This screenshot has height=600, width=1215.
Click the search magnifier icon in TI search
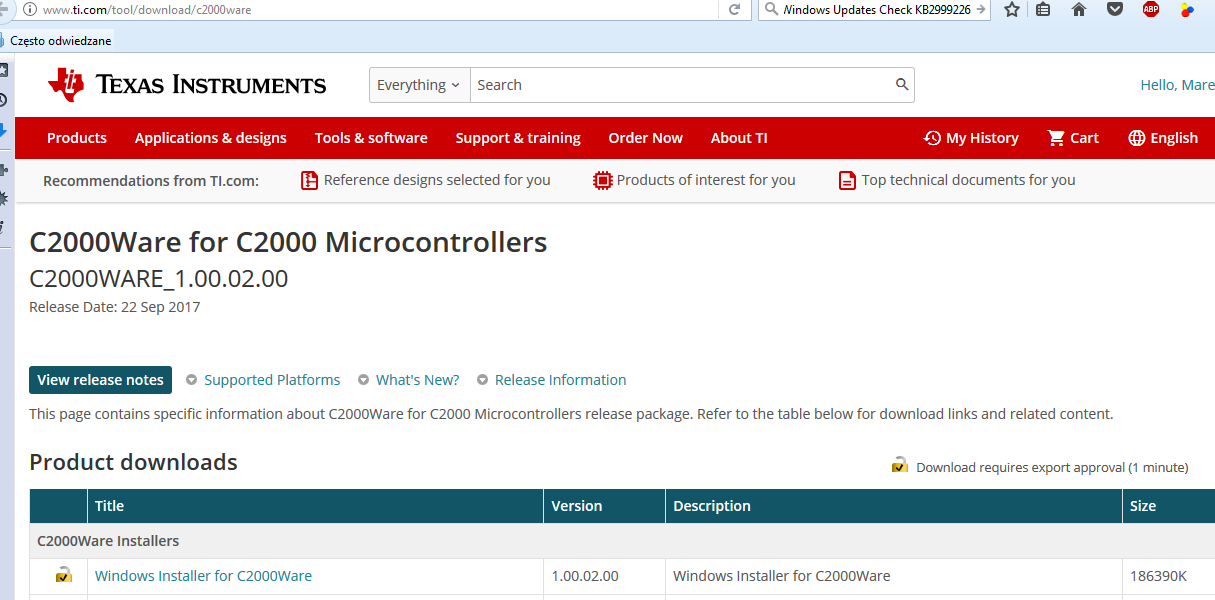pos(902,85)
